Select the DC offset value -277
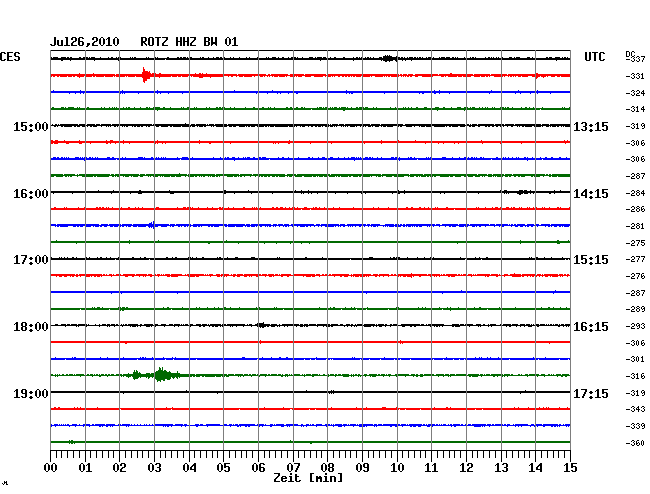This screenshot has width=650, height=494. pos(635,259)
